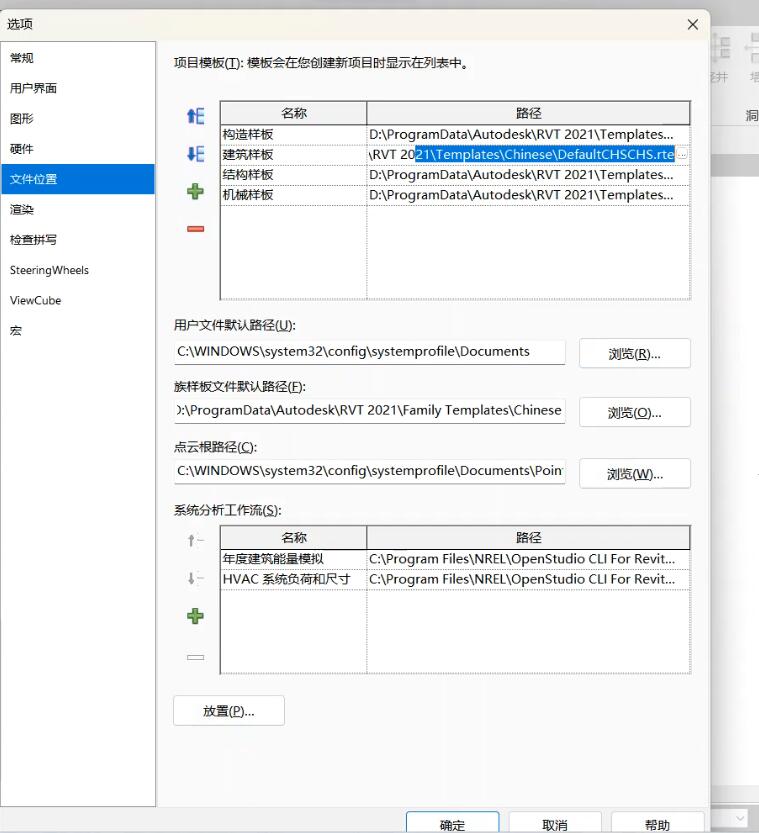This screenshot has width=759, height=833.
Task: Click the grey workflow remove minus icon
Action: [195, 657]
